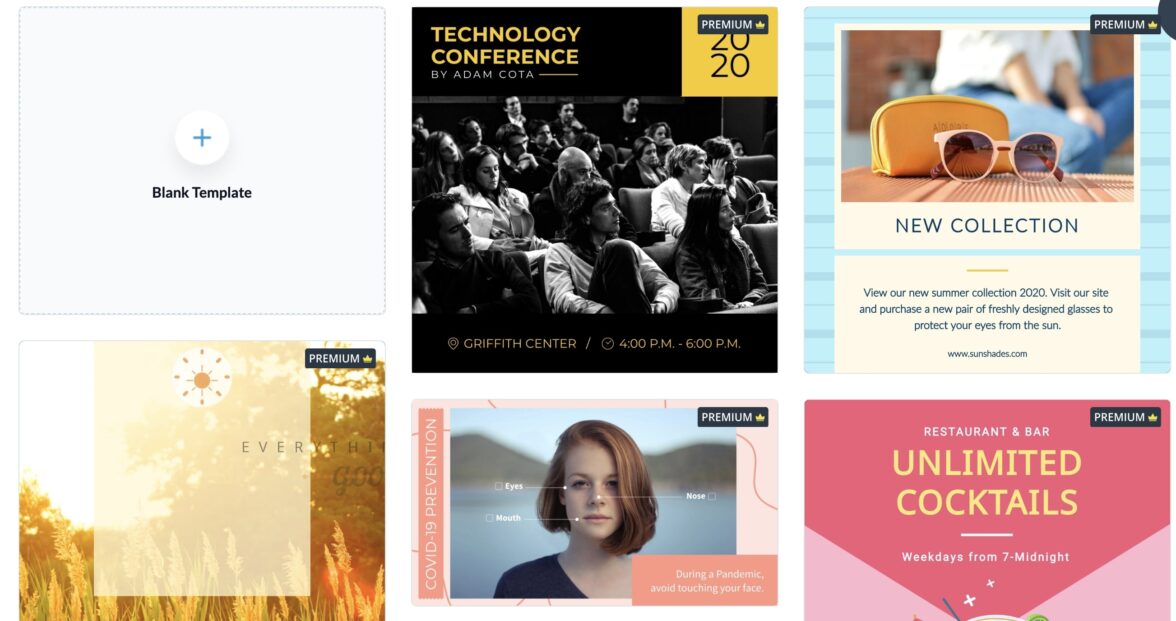Click the PREMIUM badge on COVID-19 Prevention template
1176x621 pixels.
pyautogui.click(x=733, y=417)
